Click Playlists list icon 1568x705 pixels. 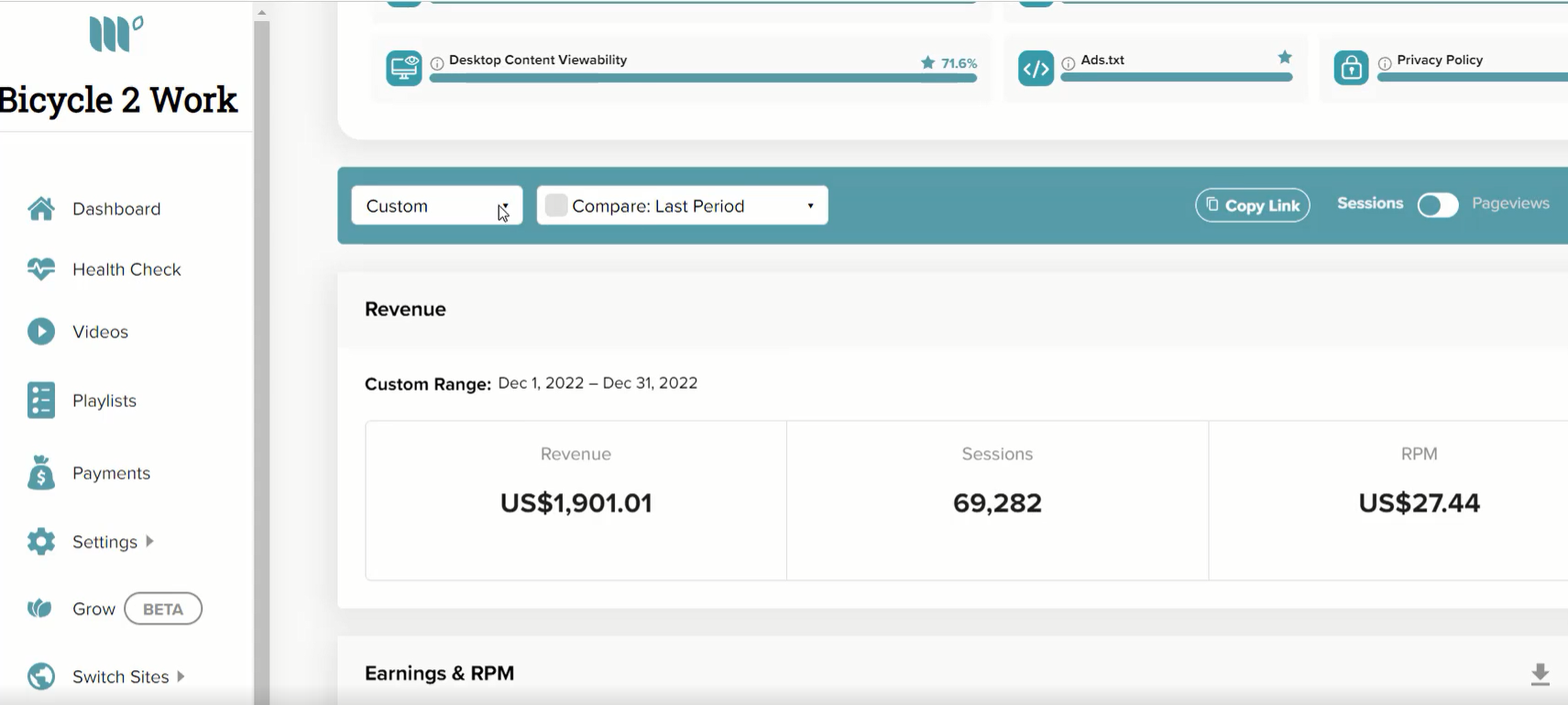point(40,401)
